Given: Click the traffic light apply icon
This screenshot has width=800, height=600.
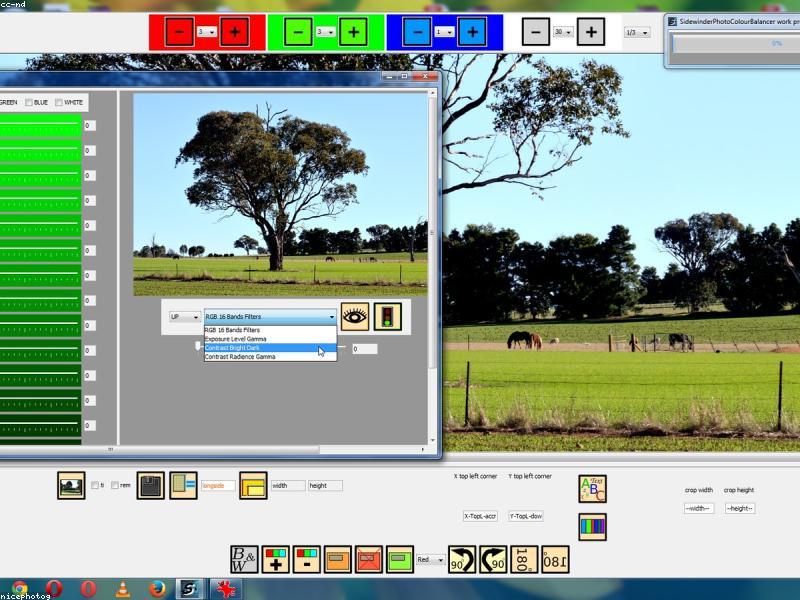Looking at the screenshot, I should pos(388,316).
